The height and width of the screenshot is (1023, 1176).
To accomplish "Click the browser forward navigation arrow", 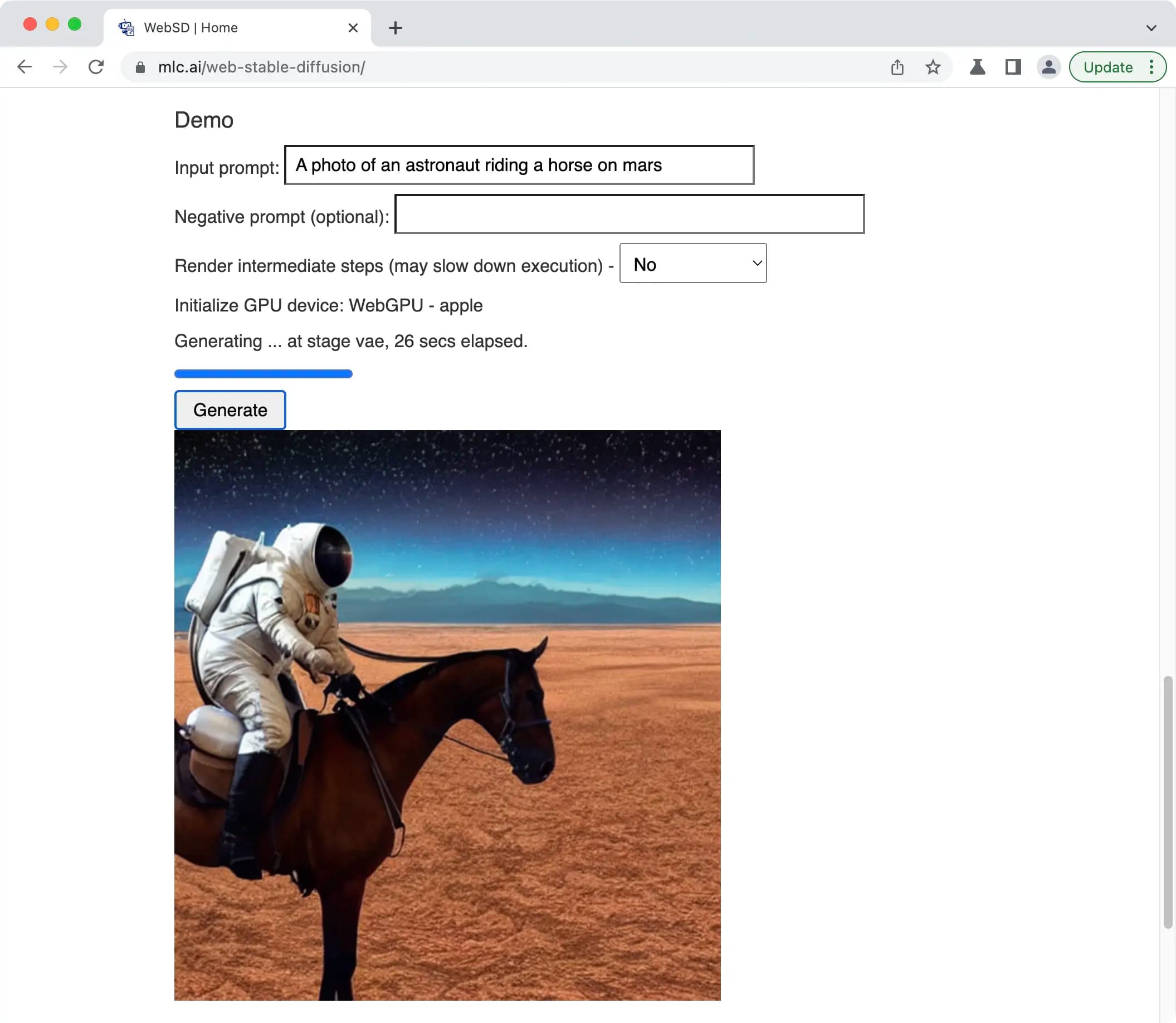I will [60, 67].
